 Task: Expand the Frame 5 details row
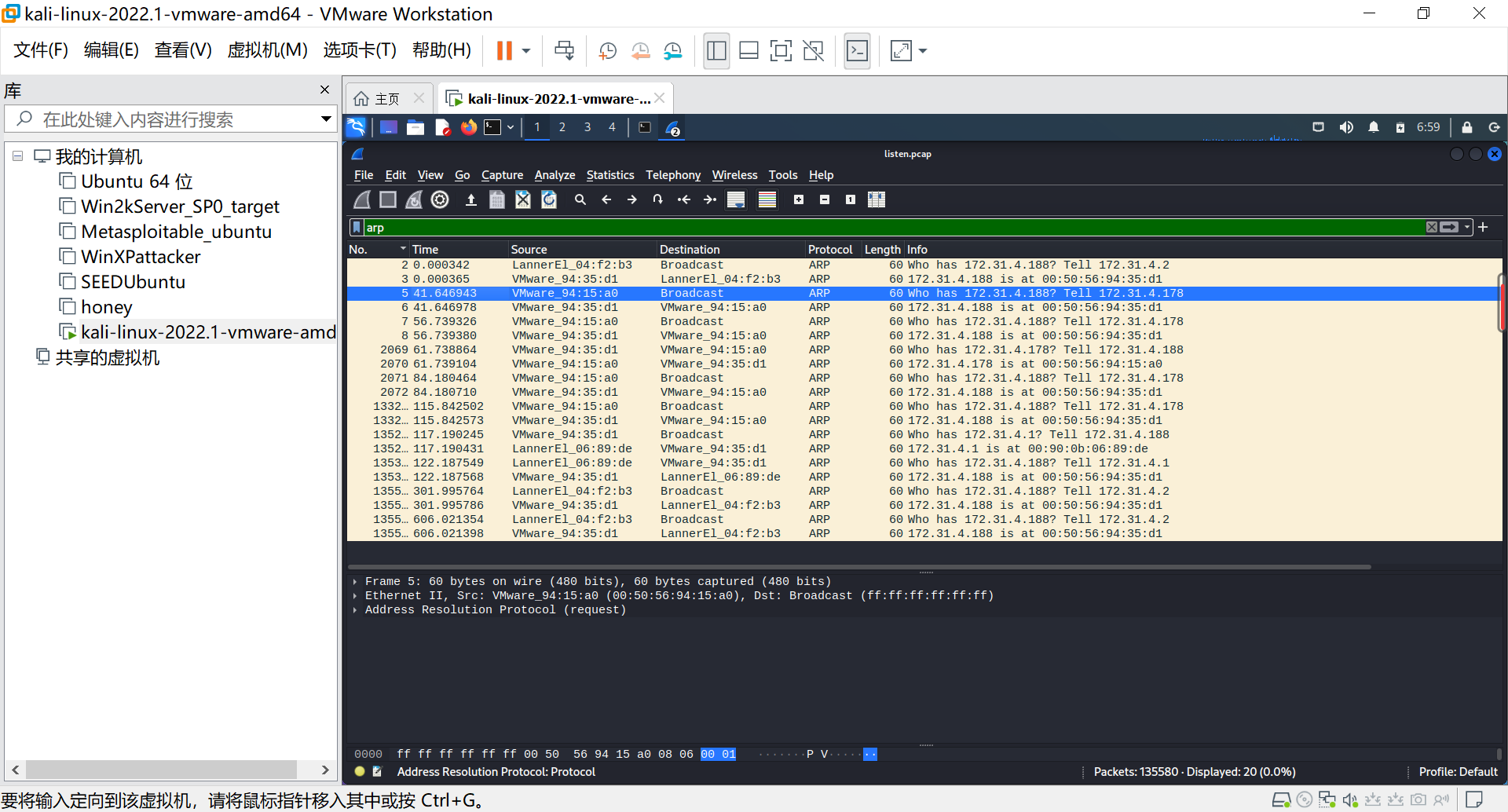tap(355, 582)
